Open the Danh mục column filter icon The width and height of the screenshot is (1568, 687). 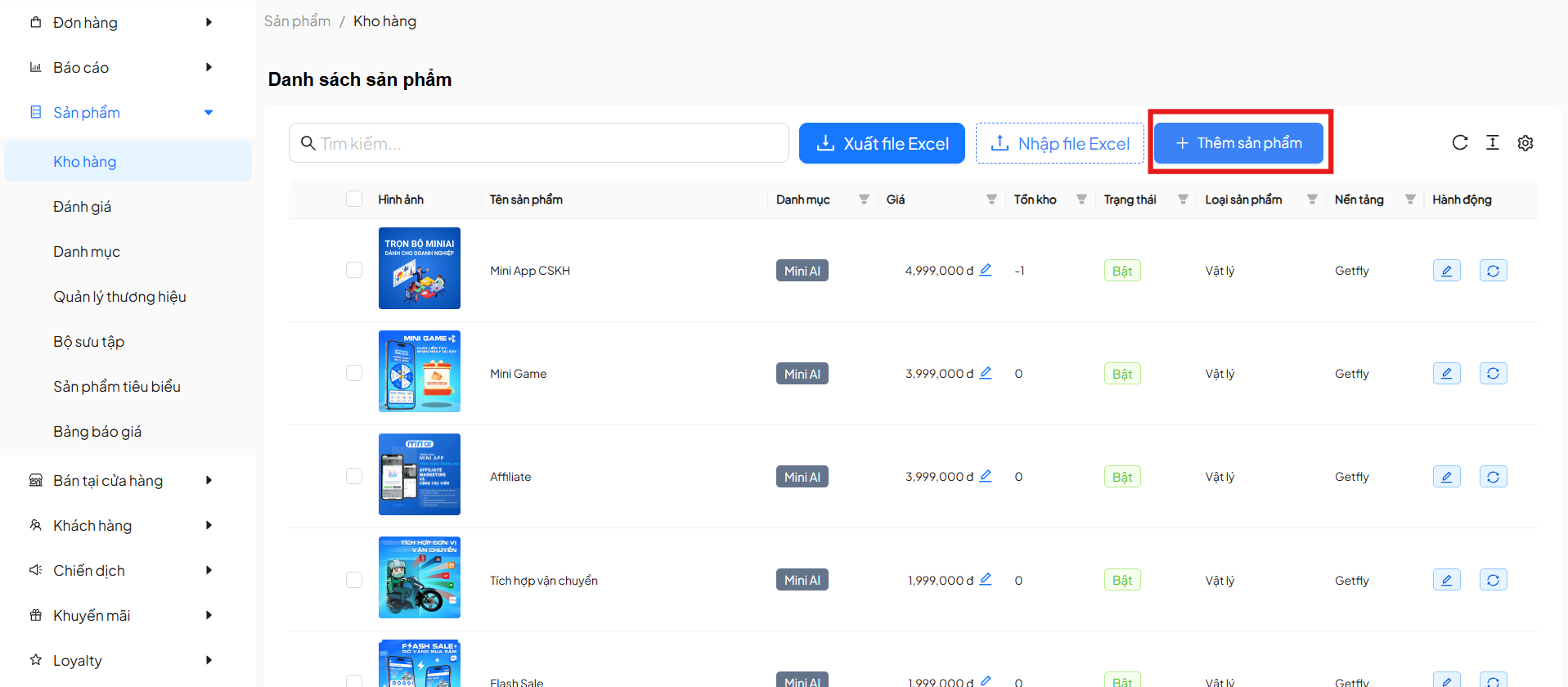(864, 200)
